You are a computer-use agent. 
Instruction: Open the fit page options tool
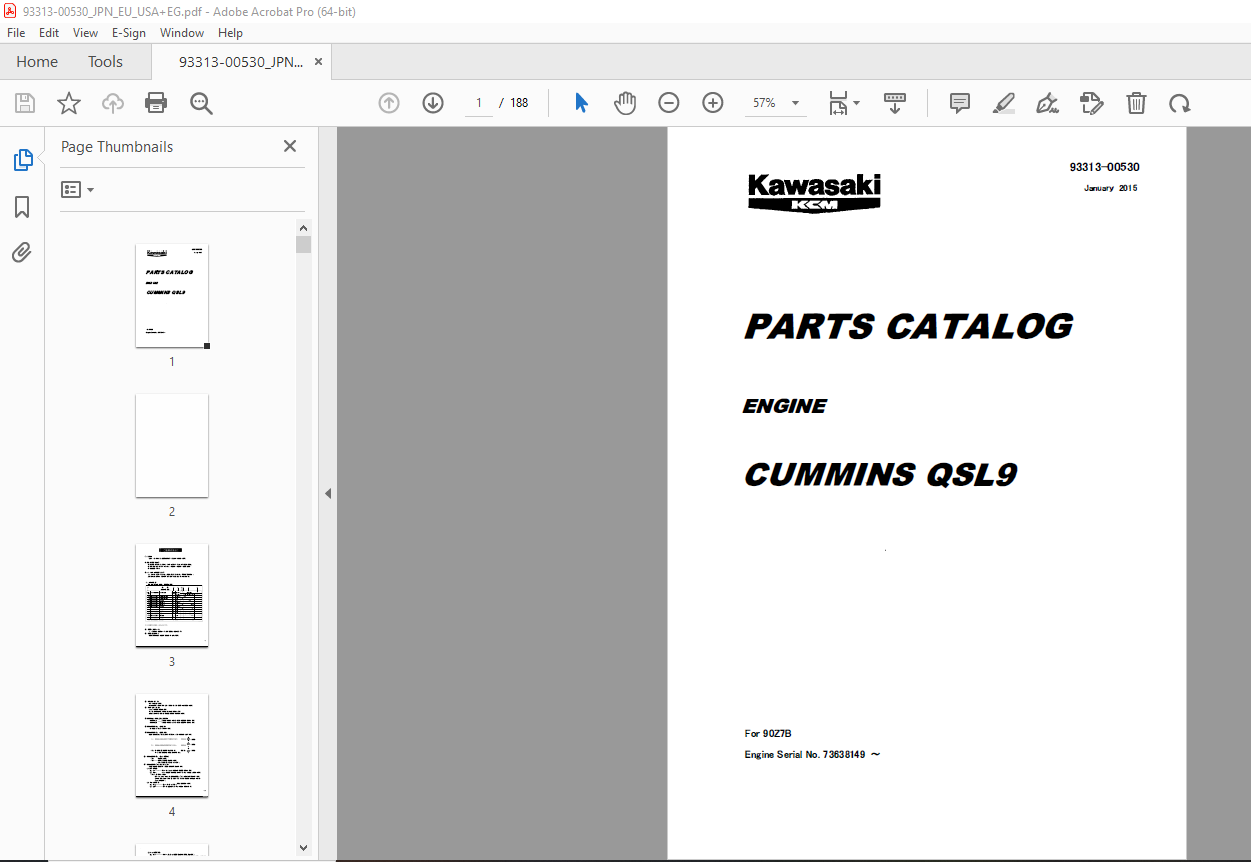[843, 103]
